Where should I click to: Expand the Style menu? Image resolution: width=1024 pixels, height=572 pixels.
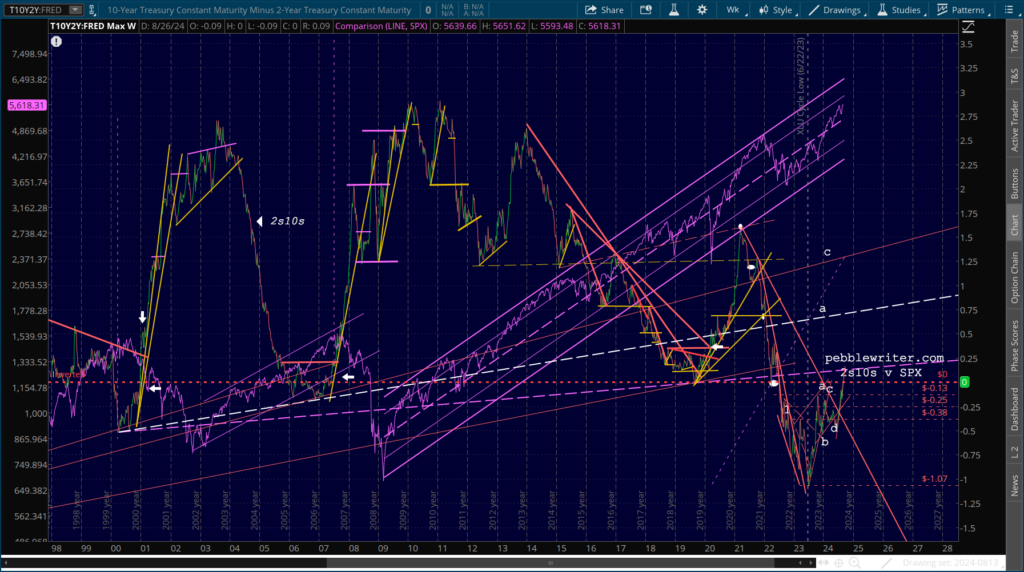coord(777,10)
